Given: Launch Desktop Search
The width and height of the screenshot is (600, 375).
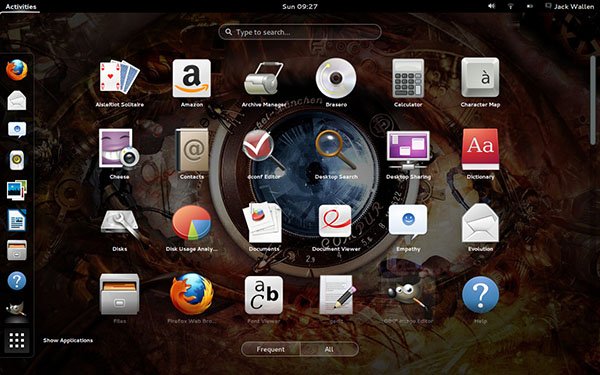Looking at the screenshot, I should tap(336, 150).
